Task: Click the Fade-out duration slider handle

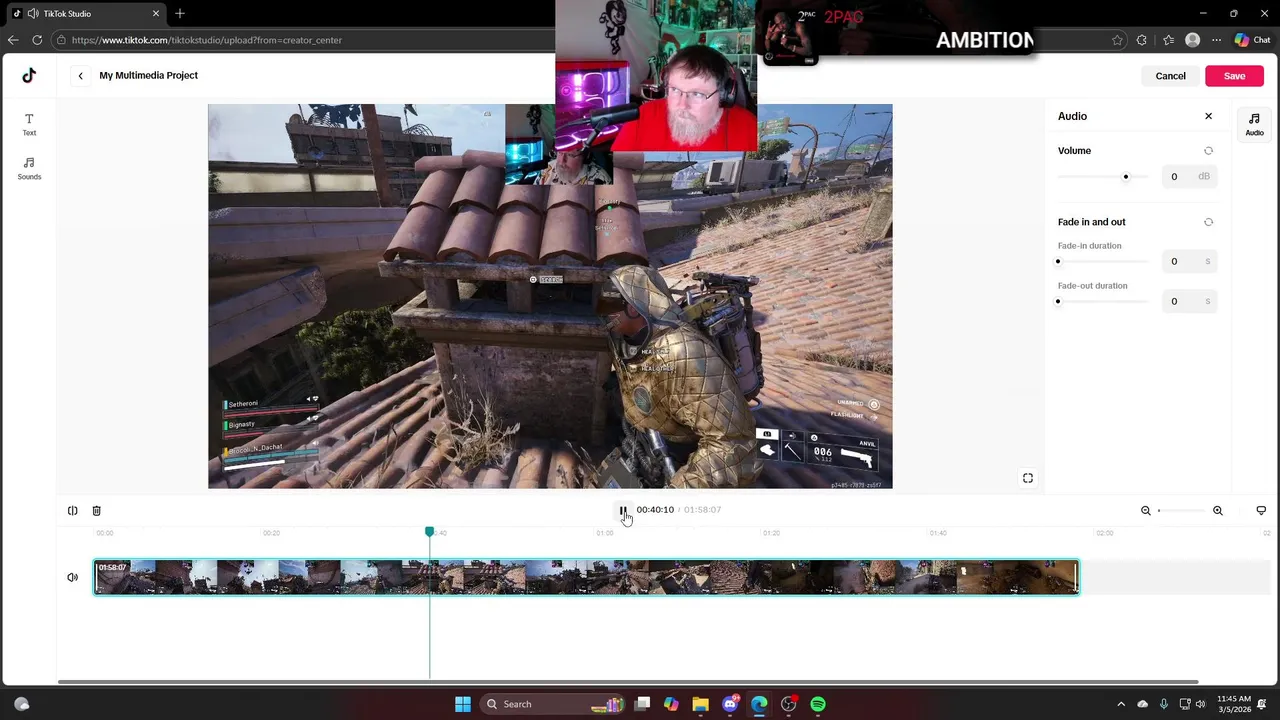Action: pyautogui.click(x=1058, y=302)
